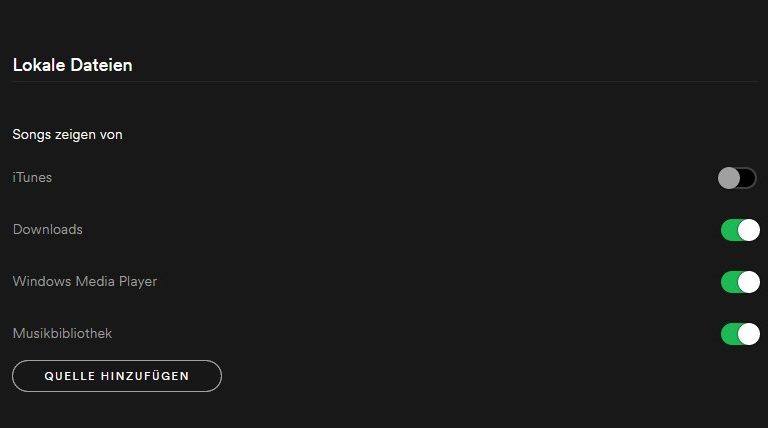
Task: Click the Songs zeigen von label
Action: 67,134
